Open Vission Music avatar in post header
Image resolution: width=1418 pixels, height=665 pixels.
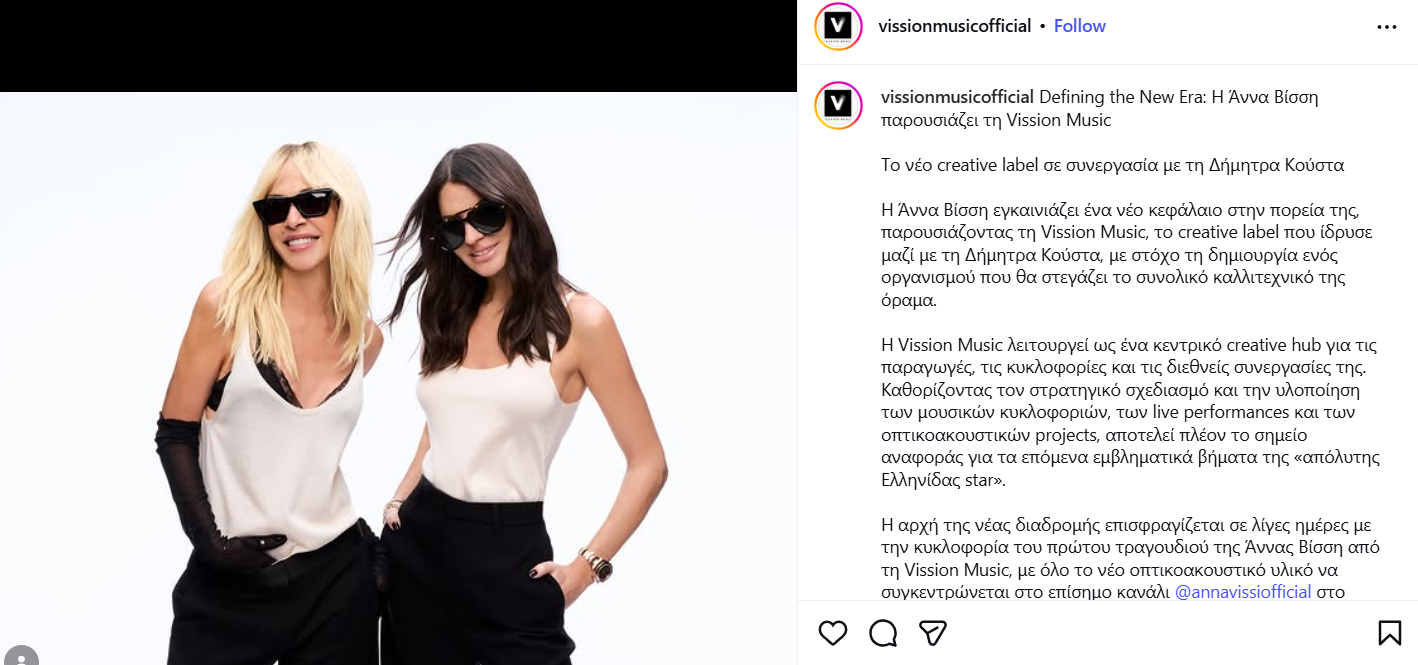[x=838, y=26]
